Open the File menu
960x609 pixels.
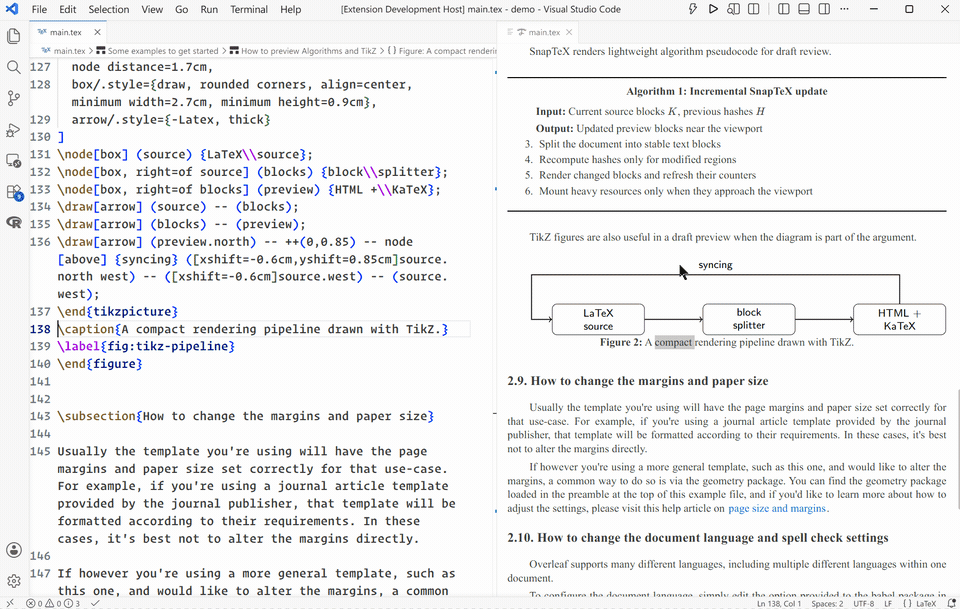coord(39,9)
